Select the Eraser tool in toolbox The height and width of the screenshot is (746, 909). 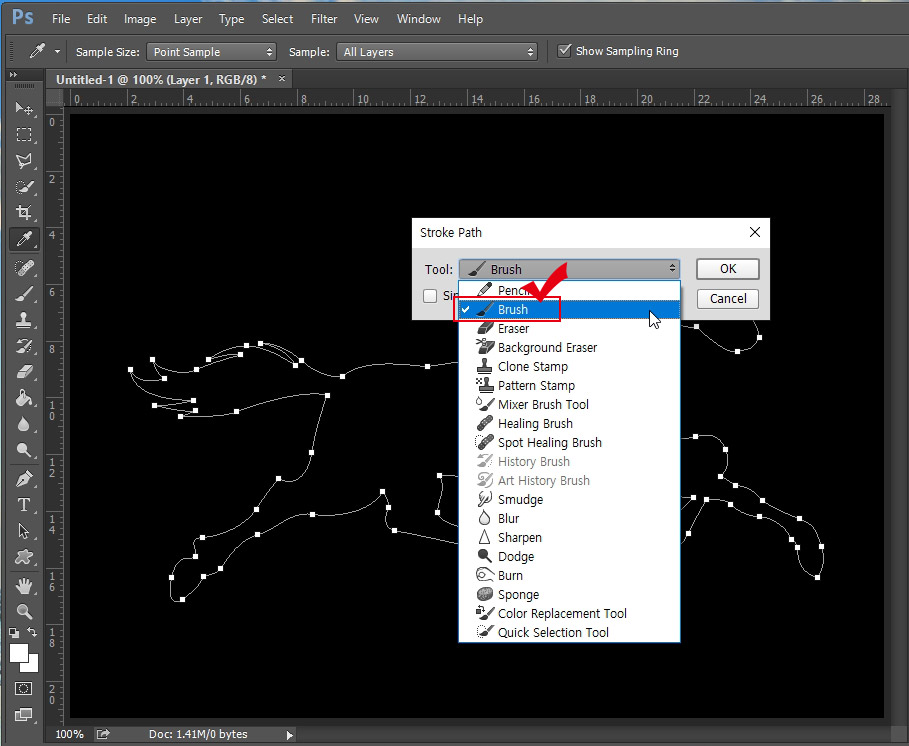pyautogui.click(x=24, y=372)
